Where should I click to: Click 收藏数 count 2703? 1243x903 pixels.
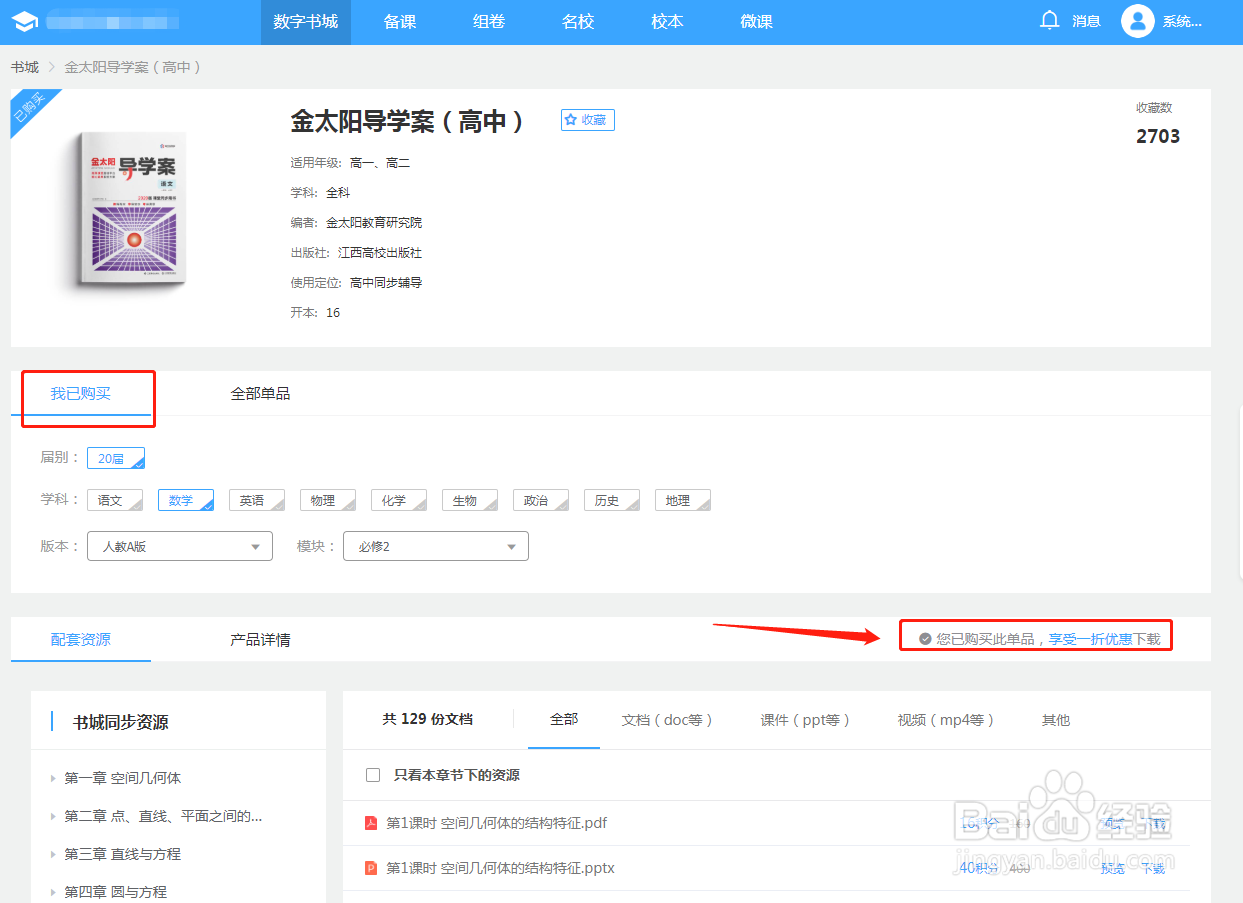tap(1158, 136)
